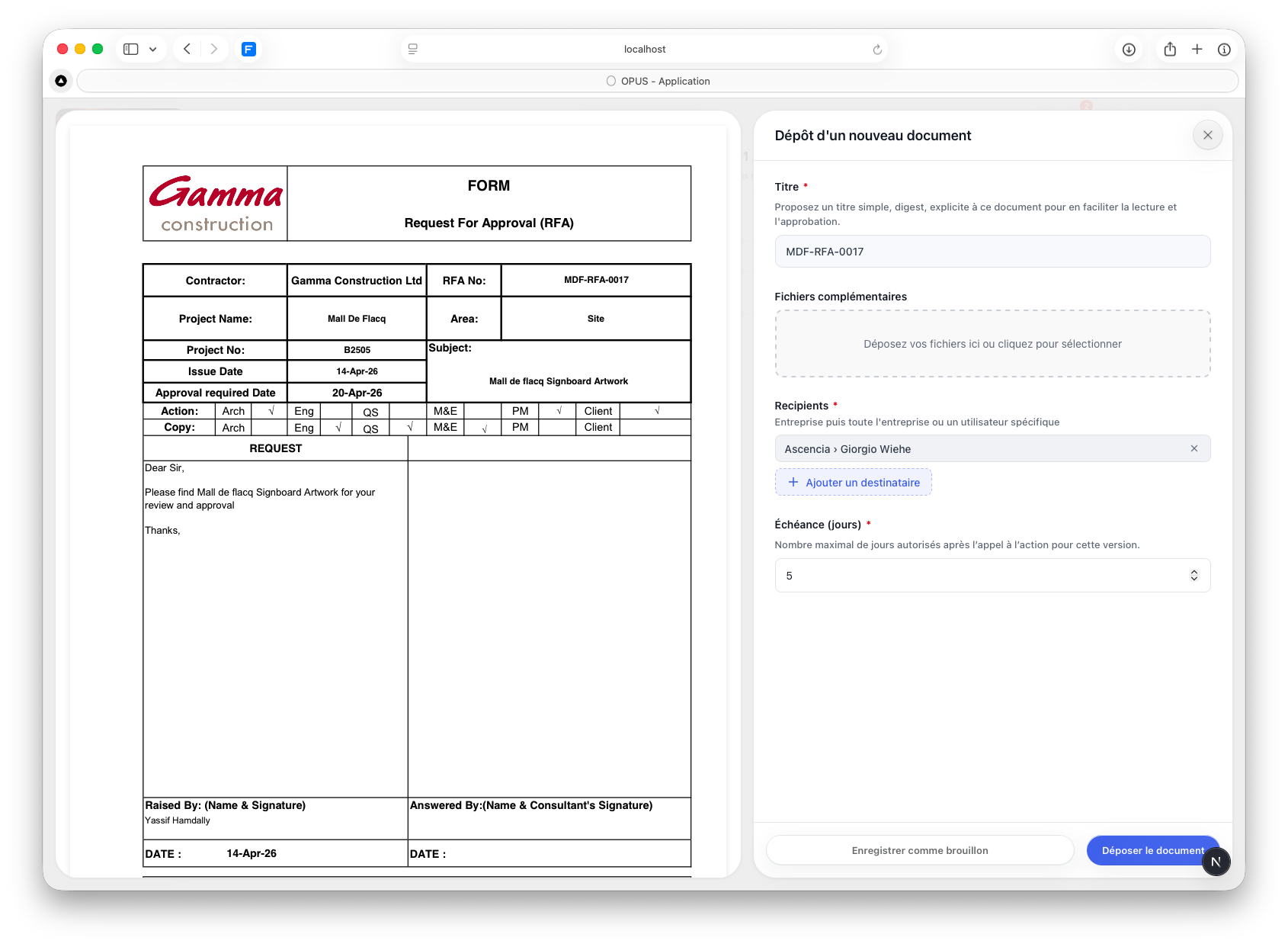Select RFA number cell MDF-RFA-0017 in form

596,280
